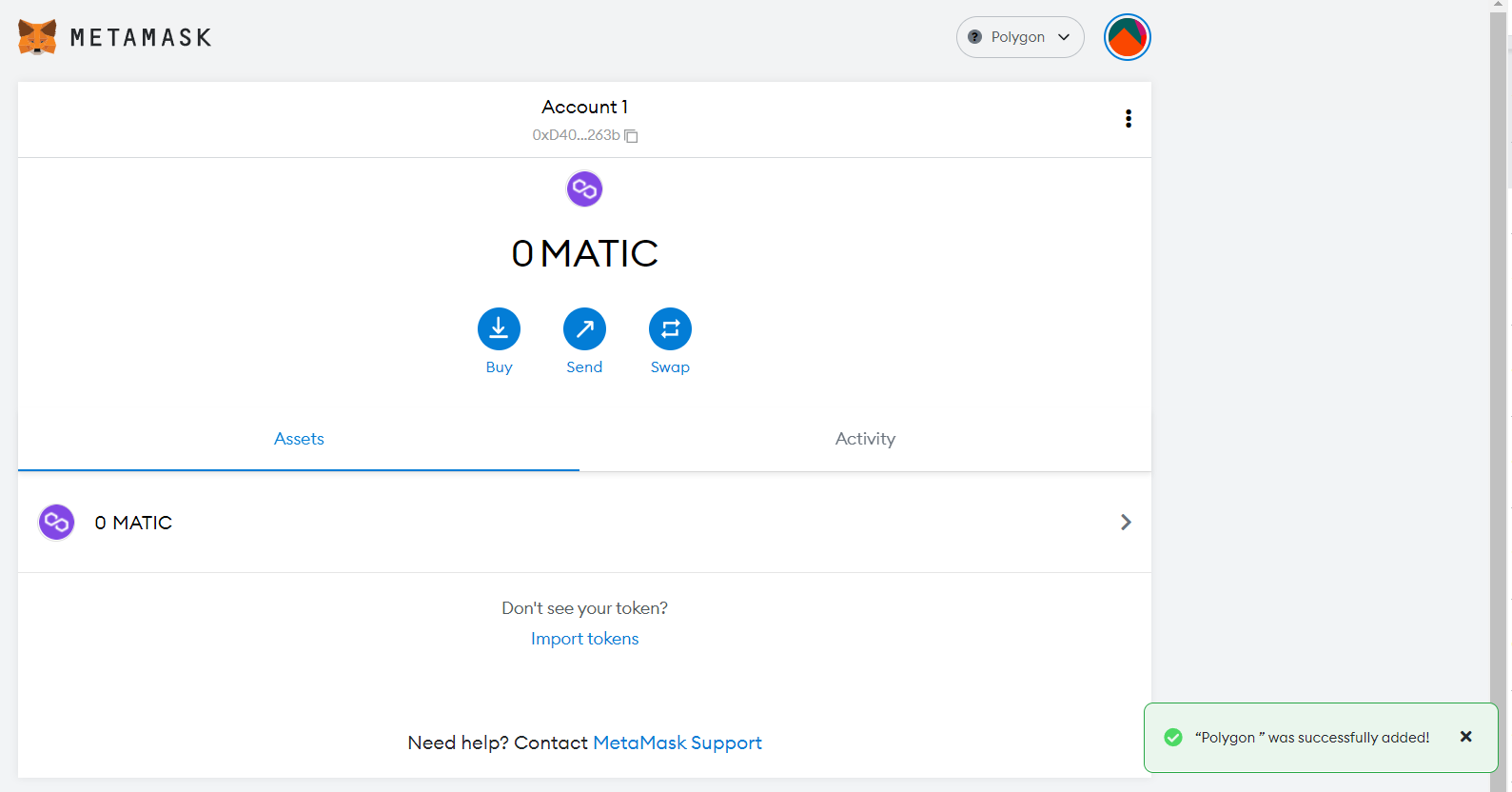Switch to the Assets tab

click(299, 439)
